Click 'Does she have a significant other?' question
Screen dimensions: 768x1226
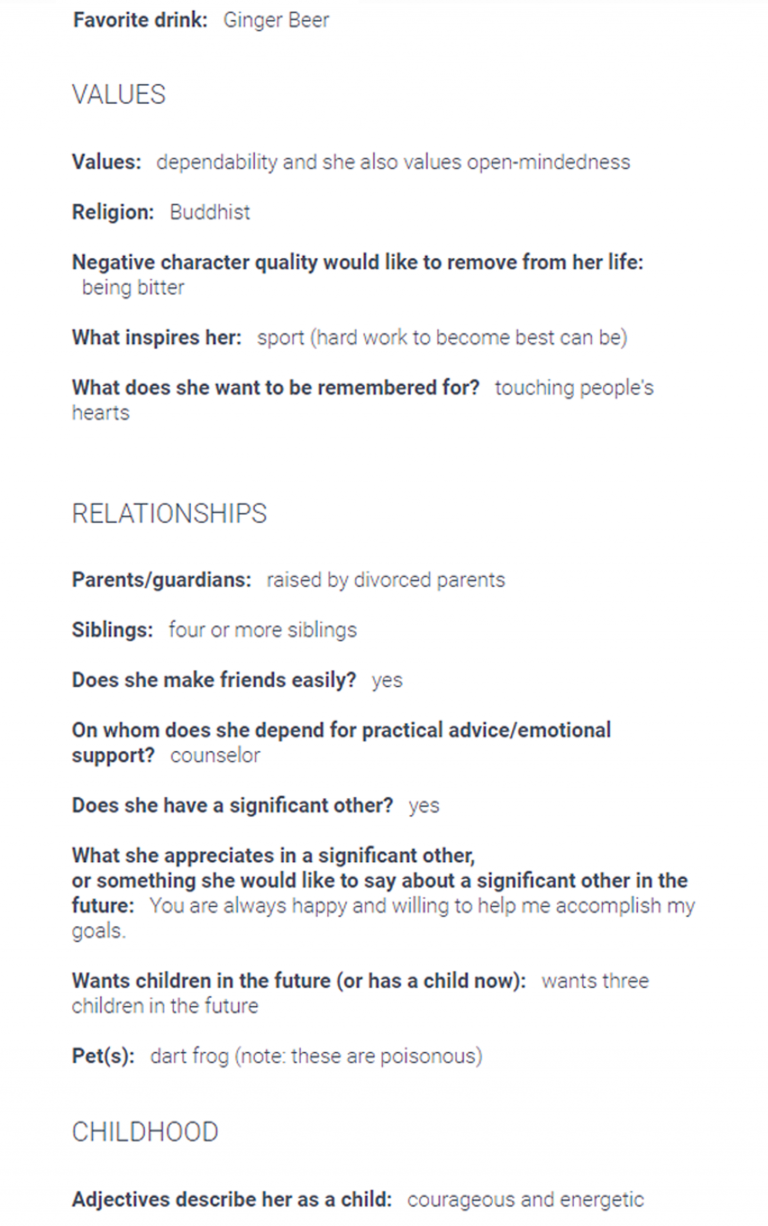(232, 806)
